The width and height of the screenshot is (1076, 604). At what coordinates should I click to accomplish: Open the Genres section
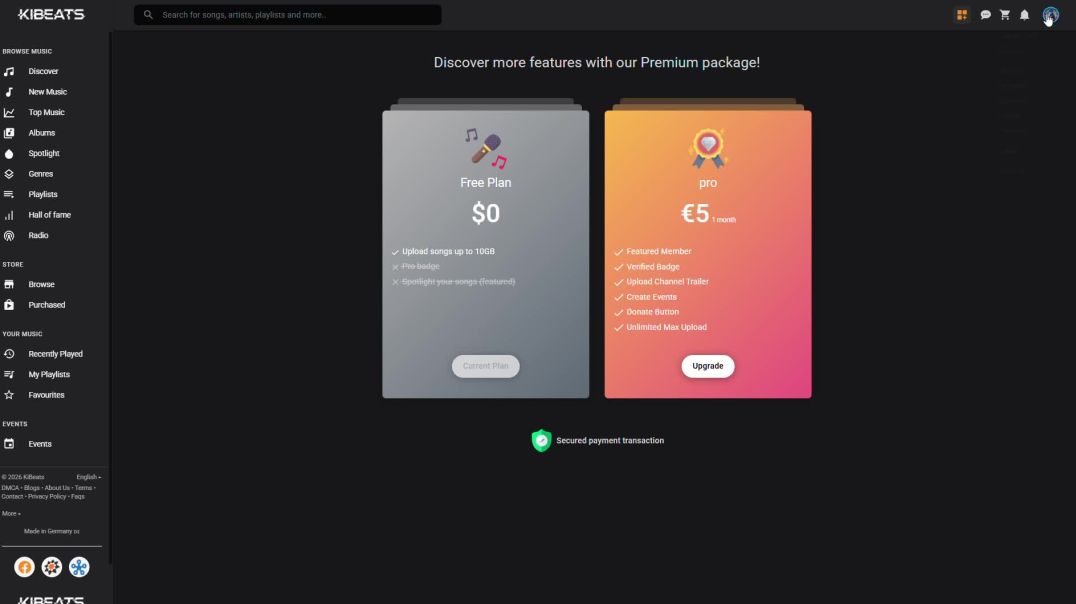coord(41,174)
